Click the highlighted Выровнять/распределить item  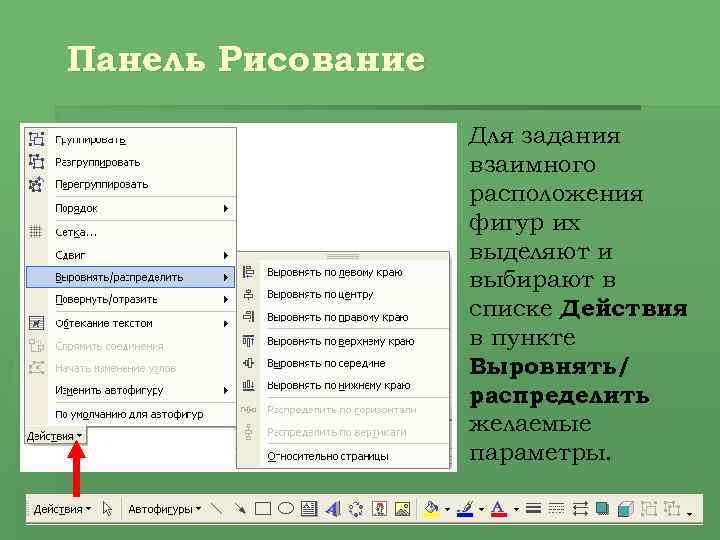[130, 277]
